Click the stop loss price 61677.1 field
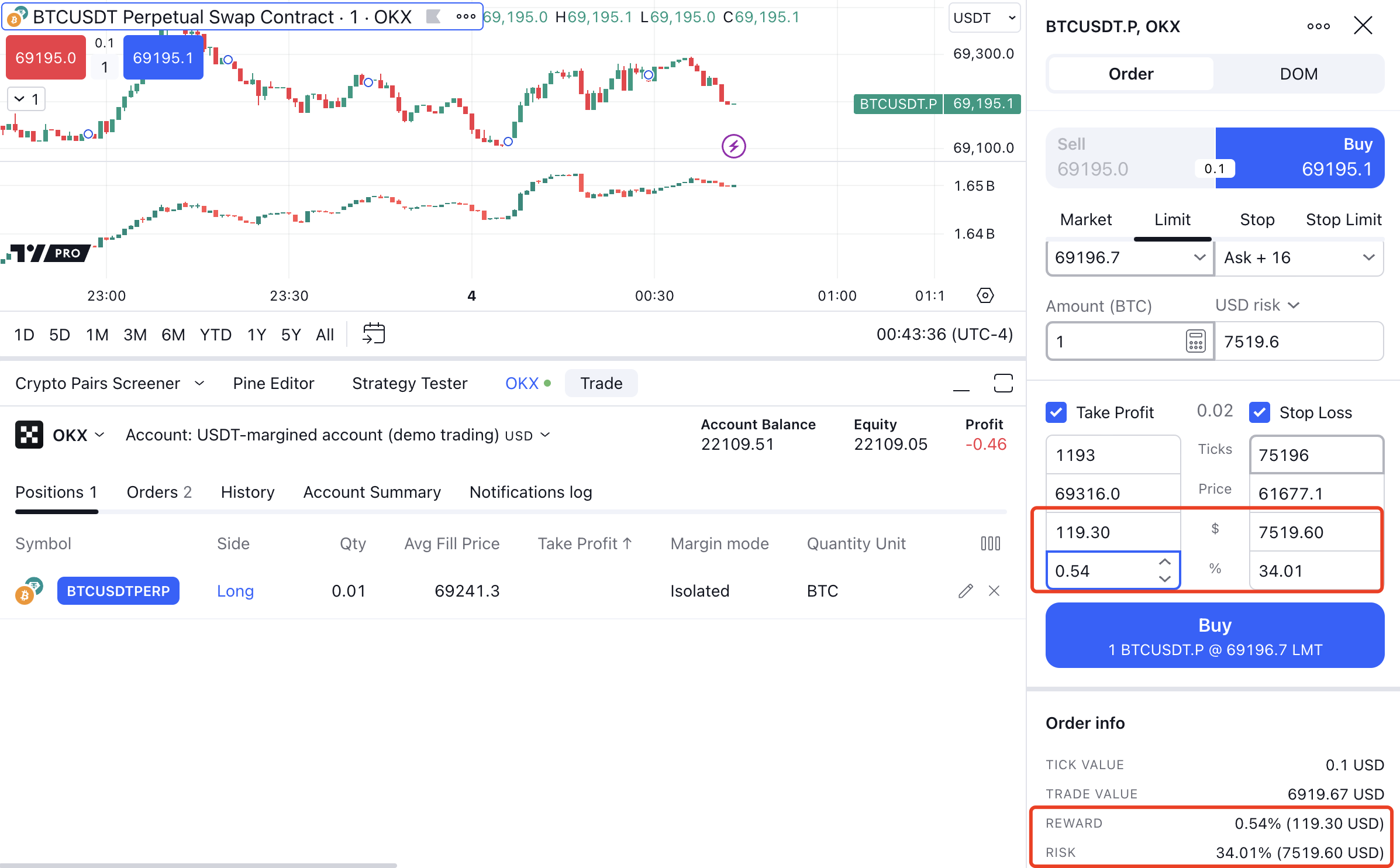This screenshot has height=868, width=1400. [1316, 494]
